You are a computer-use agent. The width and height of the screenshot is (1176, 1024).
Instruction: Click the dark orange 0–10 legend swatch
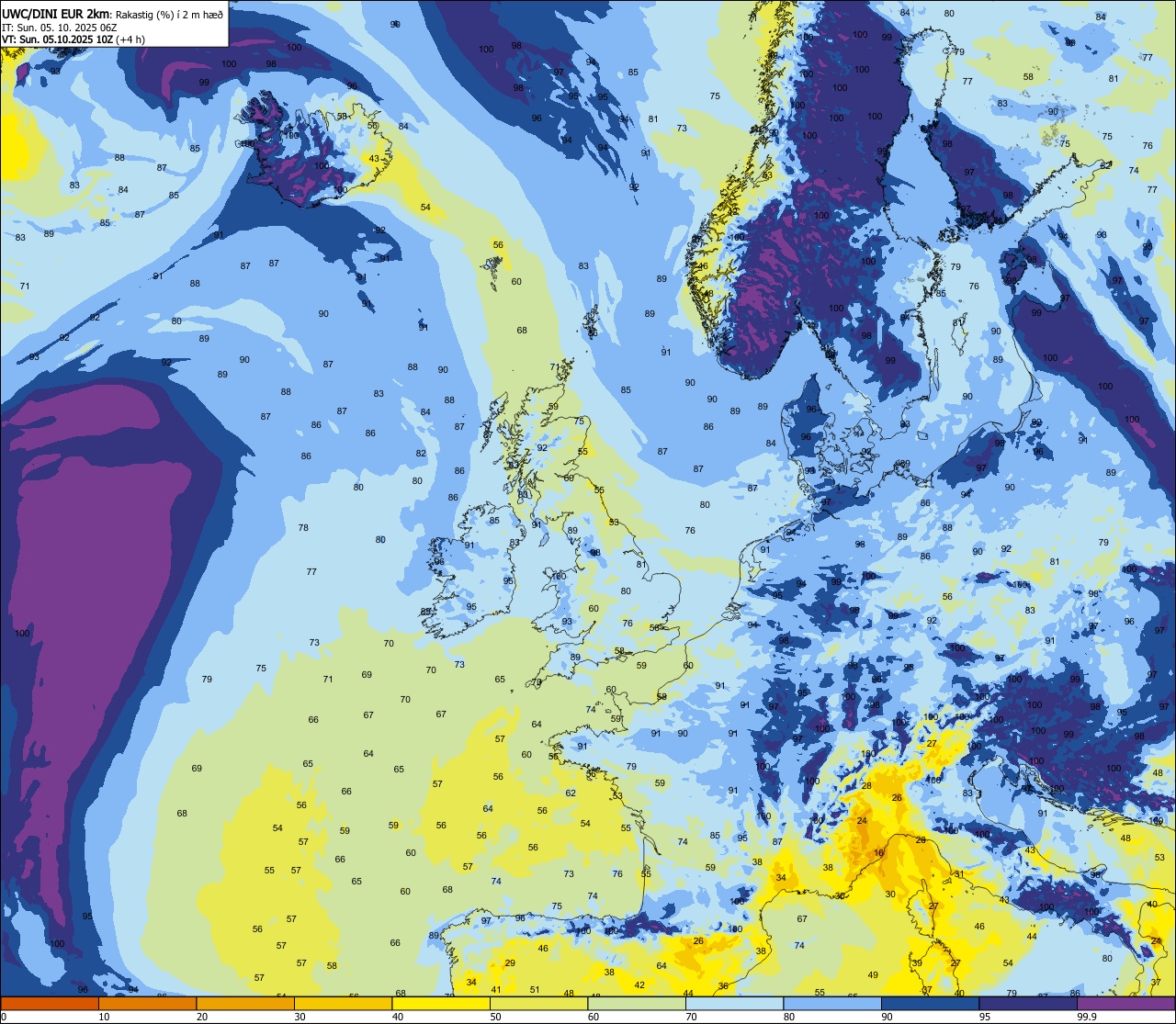pos(50,1003)
